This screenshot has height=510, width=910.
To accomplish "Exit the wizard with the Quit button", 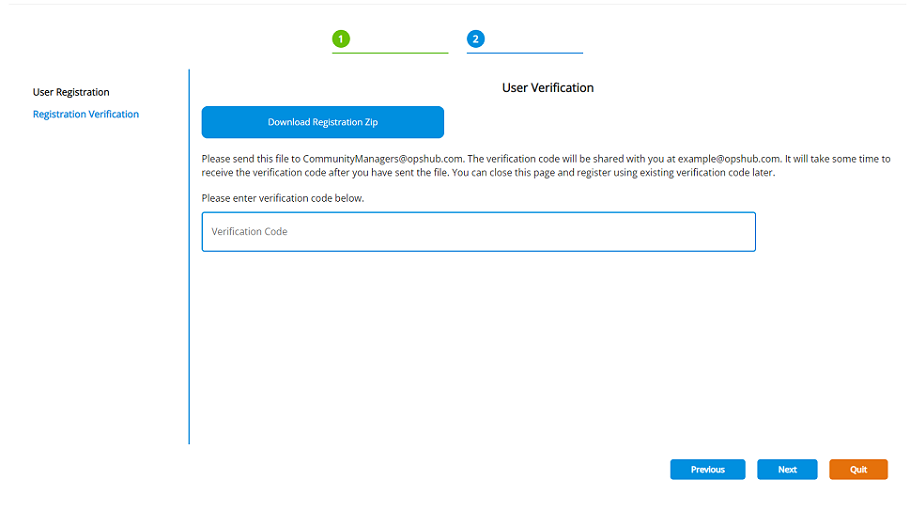I will pyautogui.click(x=858, y=469).
